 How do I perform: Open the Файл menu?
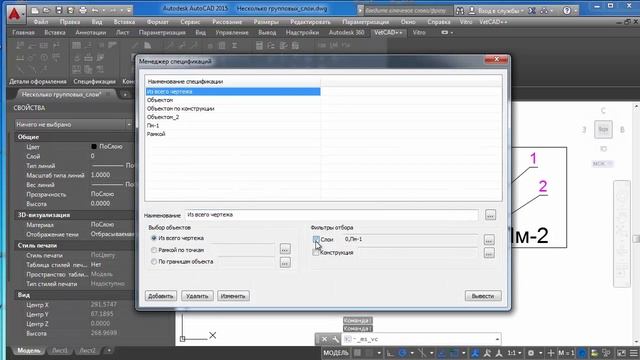tap(40, 22)
